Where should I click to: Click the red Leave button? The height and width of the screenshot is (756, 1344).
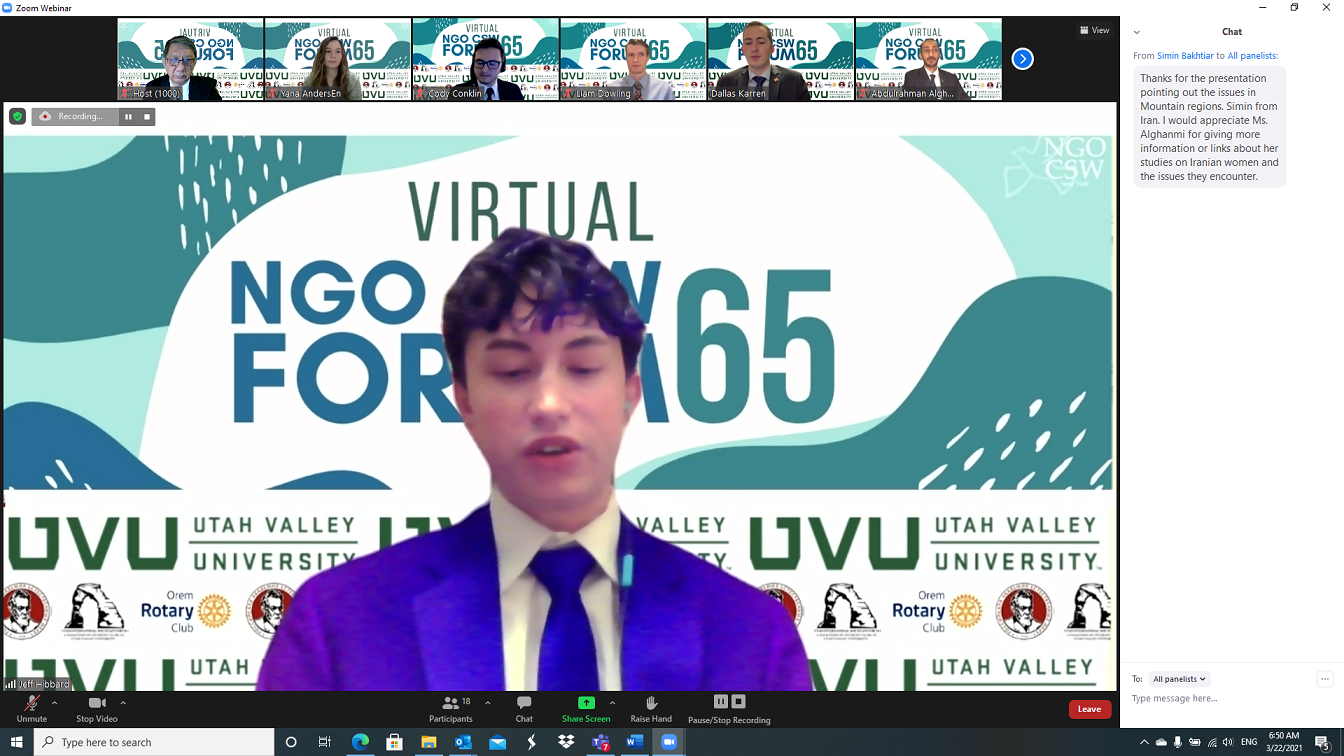point(1089,709)
